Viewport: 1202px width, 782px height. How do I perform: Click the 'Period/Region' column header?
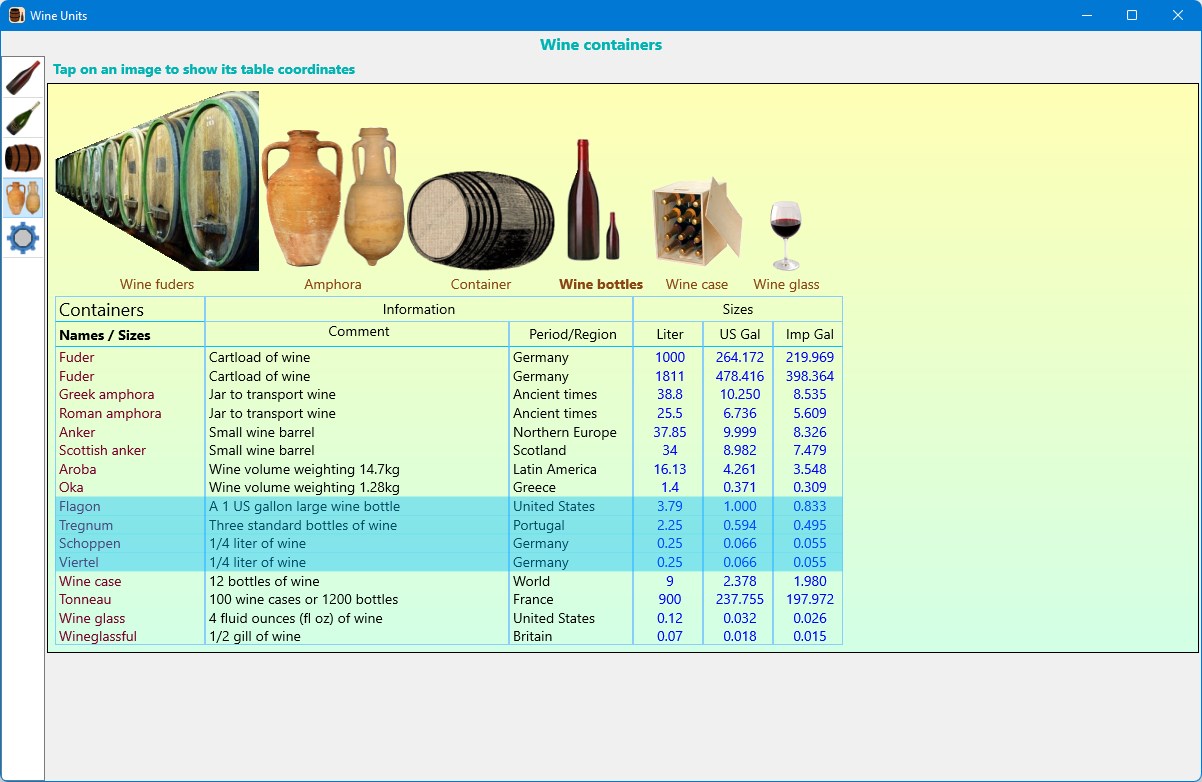pos(573,334)
